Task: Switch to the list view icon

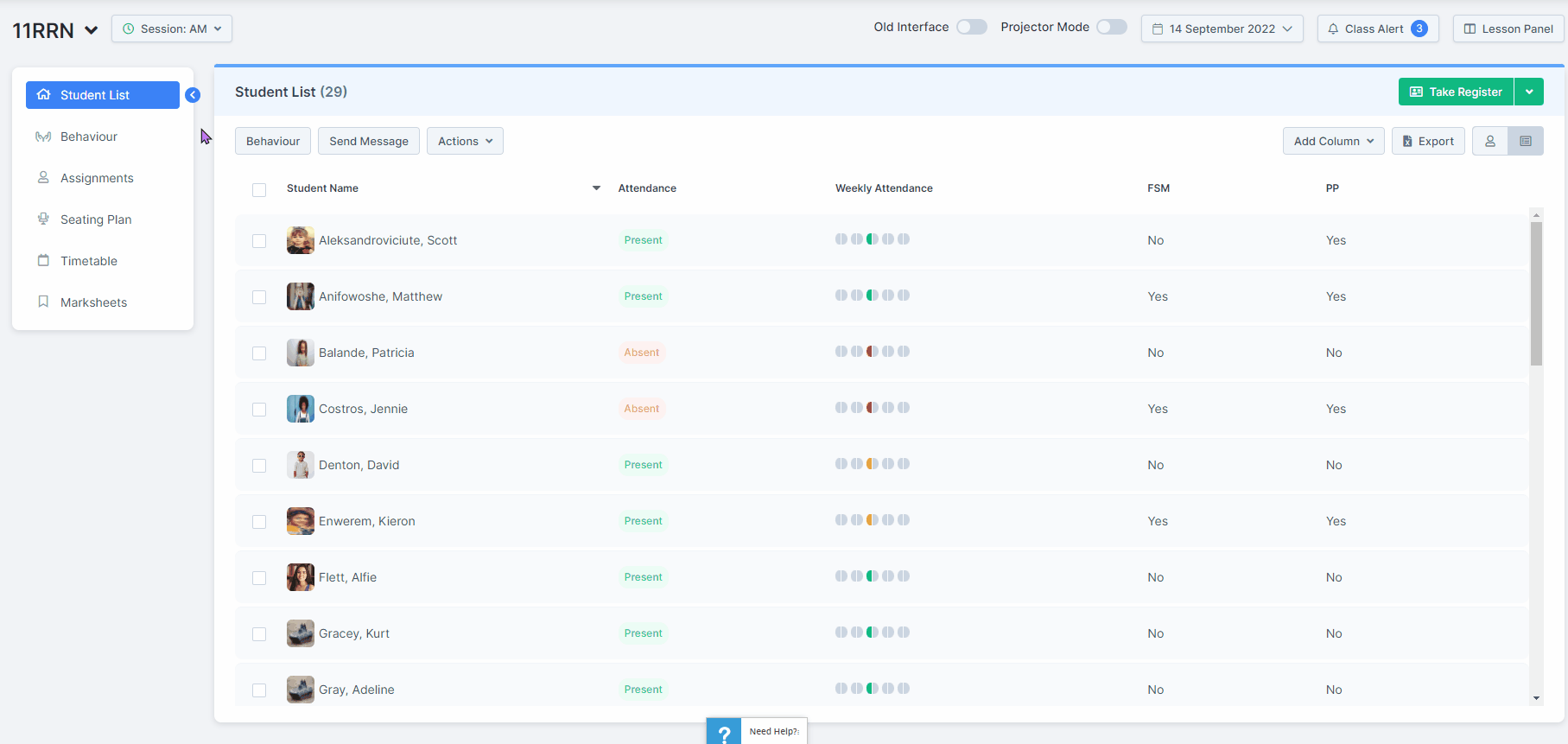Action: coord(1526,141)
